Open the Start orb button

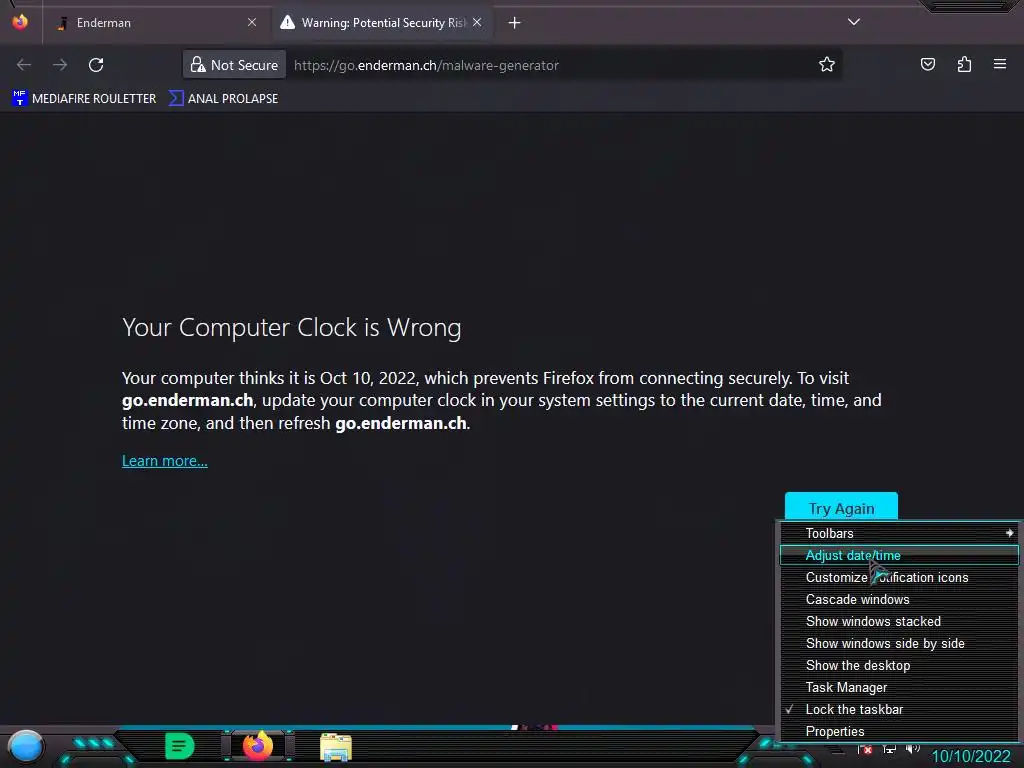pos(25,748)
